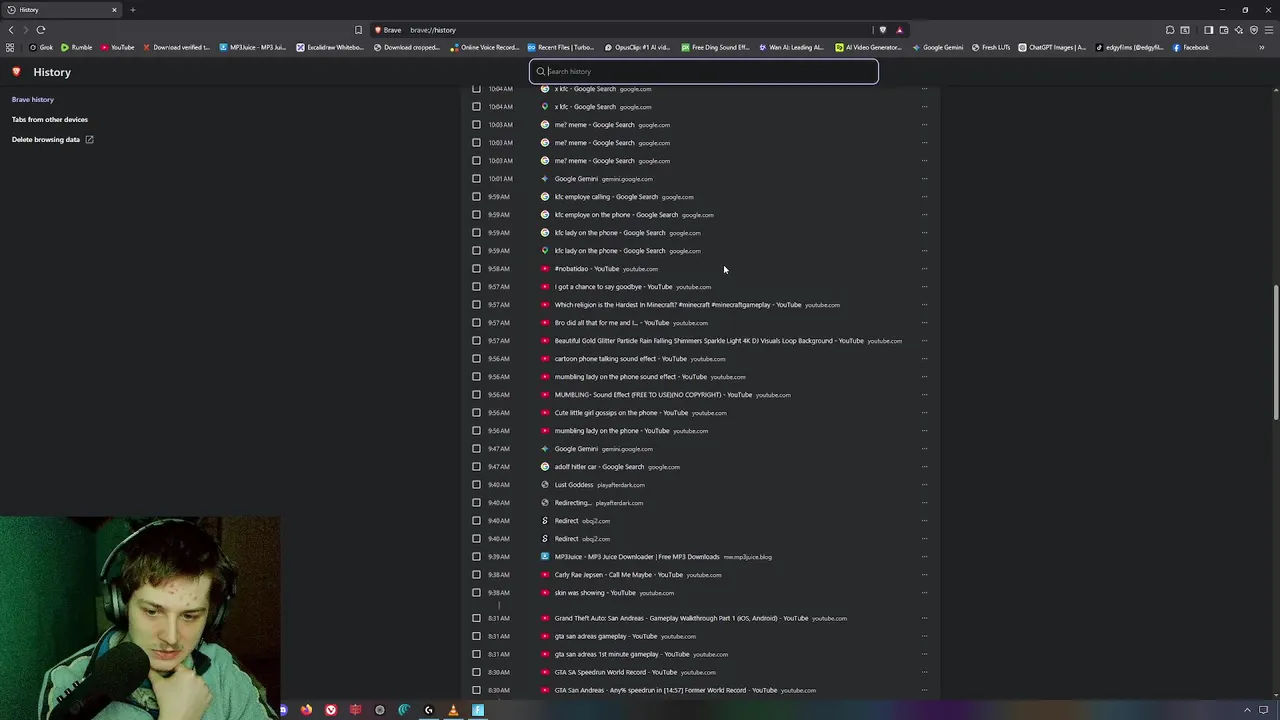
Task: Open the Rumble bookmark
Action: (77, 47)
